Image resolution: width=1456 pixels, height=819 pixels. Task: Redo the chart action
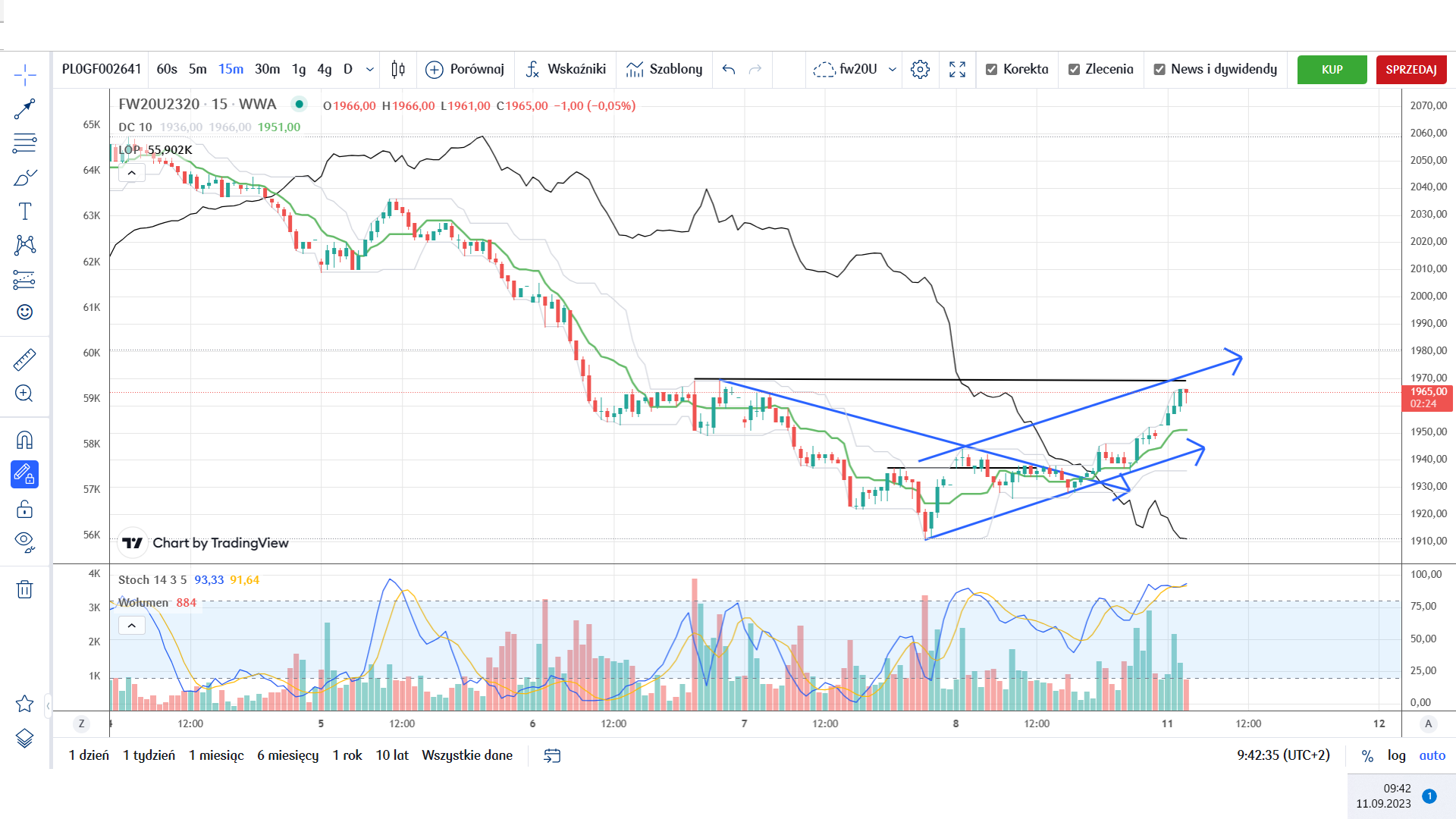(x=755, y=69)
